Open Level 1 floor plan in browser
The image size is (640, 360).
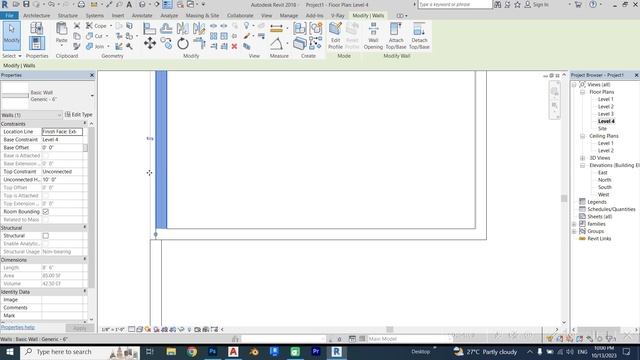605,99
